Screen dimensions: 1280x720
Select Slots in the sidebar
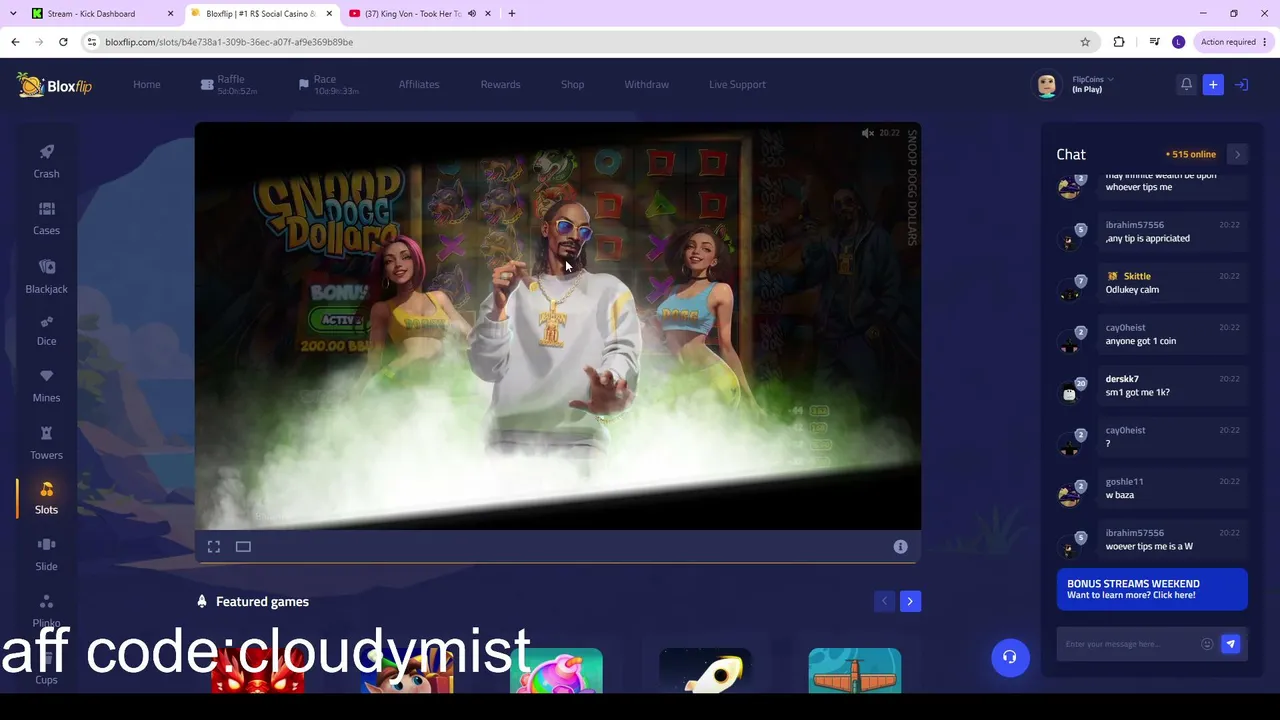pos(46,498)
